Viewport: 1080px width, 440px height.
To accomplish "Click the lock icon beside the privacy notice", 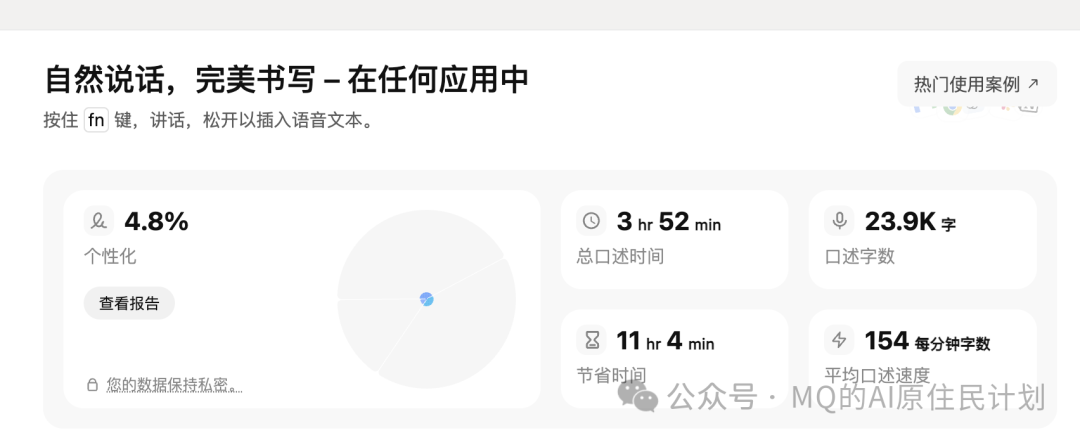I will tap(93, 385).
